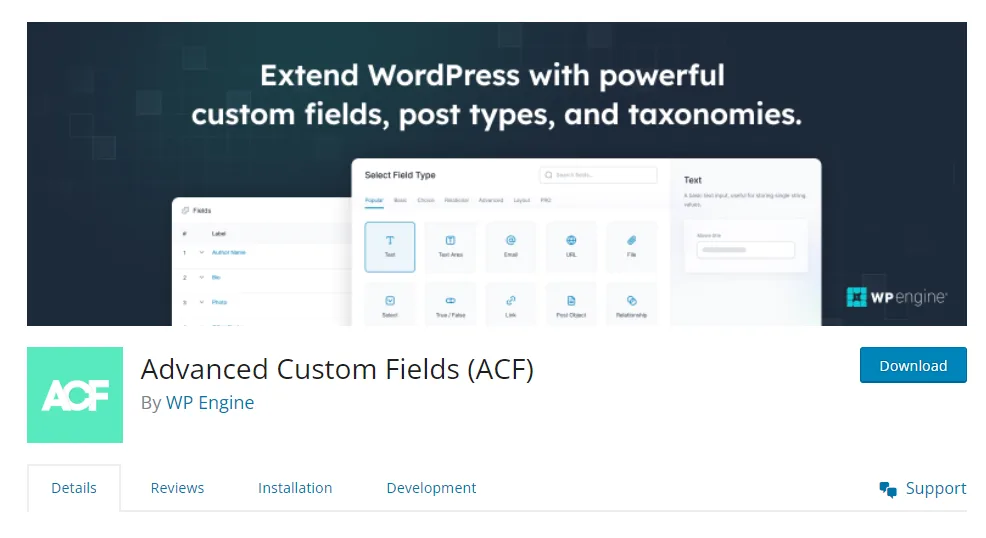Select the Email field type tile
Screen dimensions: 986x538
(x=511, y=246)
